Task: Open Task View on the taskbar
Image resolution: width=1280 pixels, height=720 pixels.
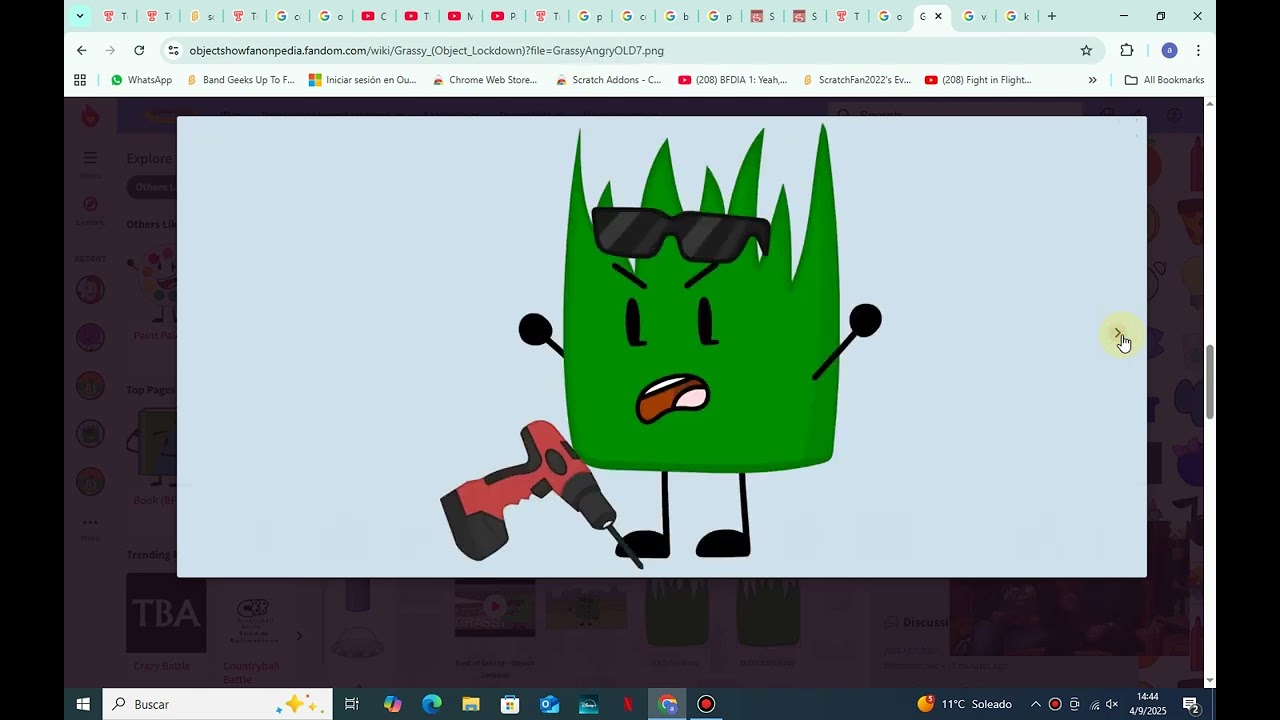Action: (x=352, y=704)
